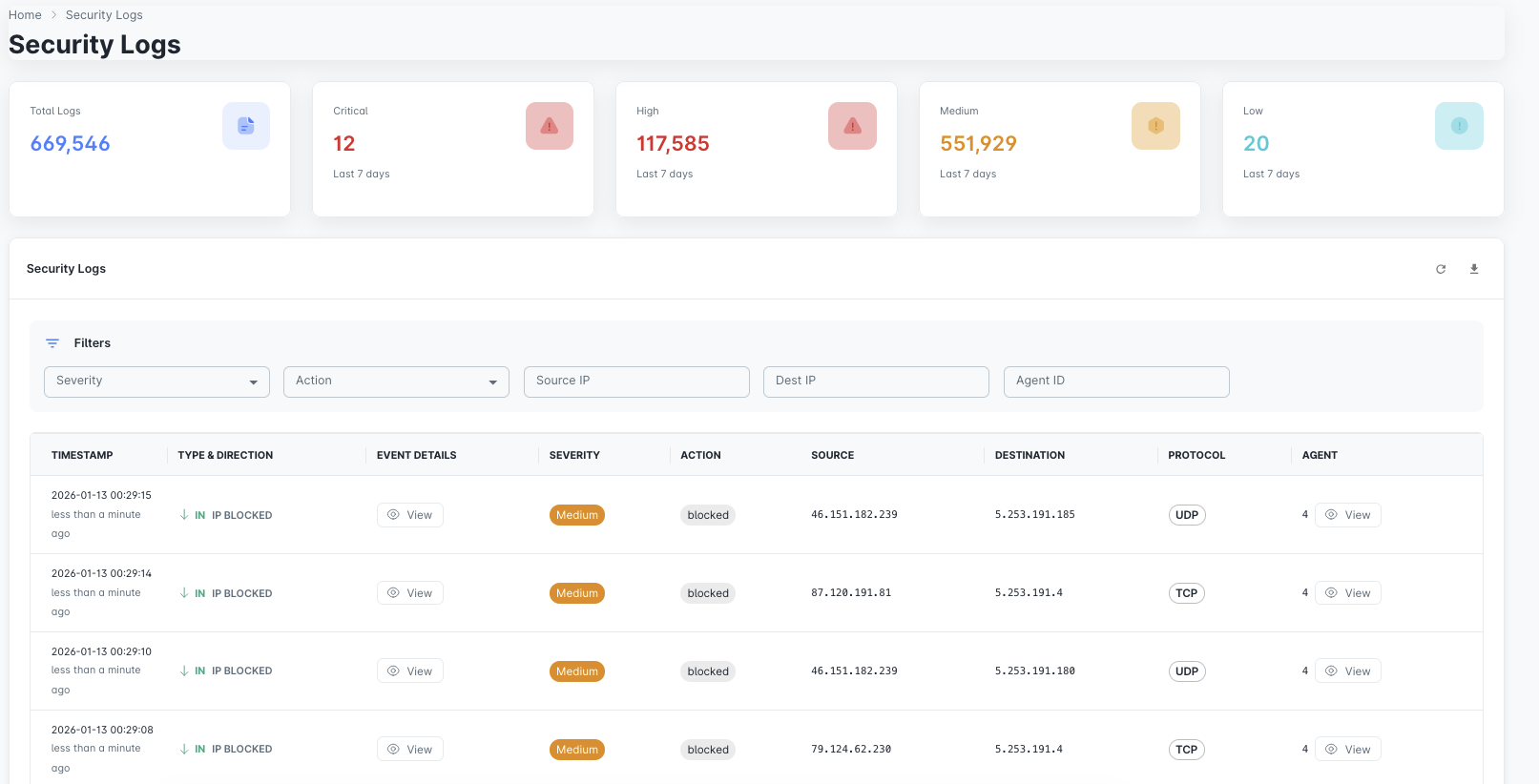Click inbound arrow icon for 00:29:08 row
The height and width of the screenshot is (784, 1539).
tap(184, 750)
